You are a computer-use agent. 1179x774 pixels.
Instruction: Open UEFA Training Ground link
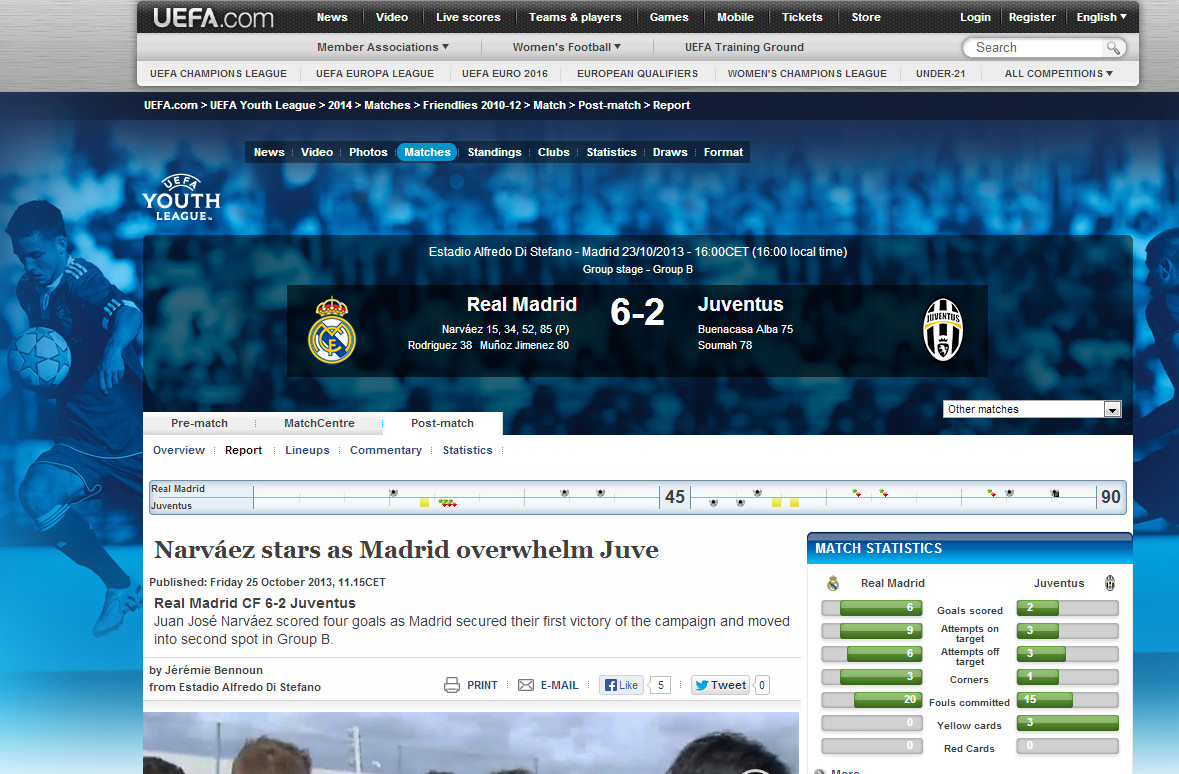coord(744,47)
